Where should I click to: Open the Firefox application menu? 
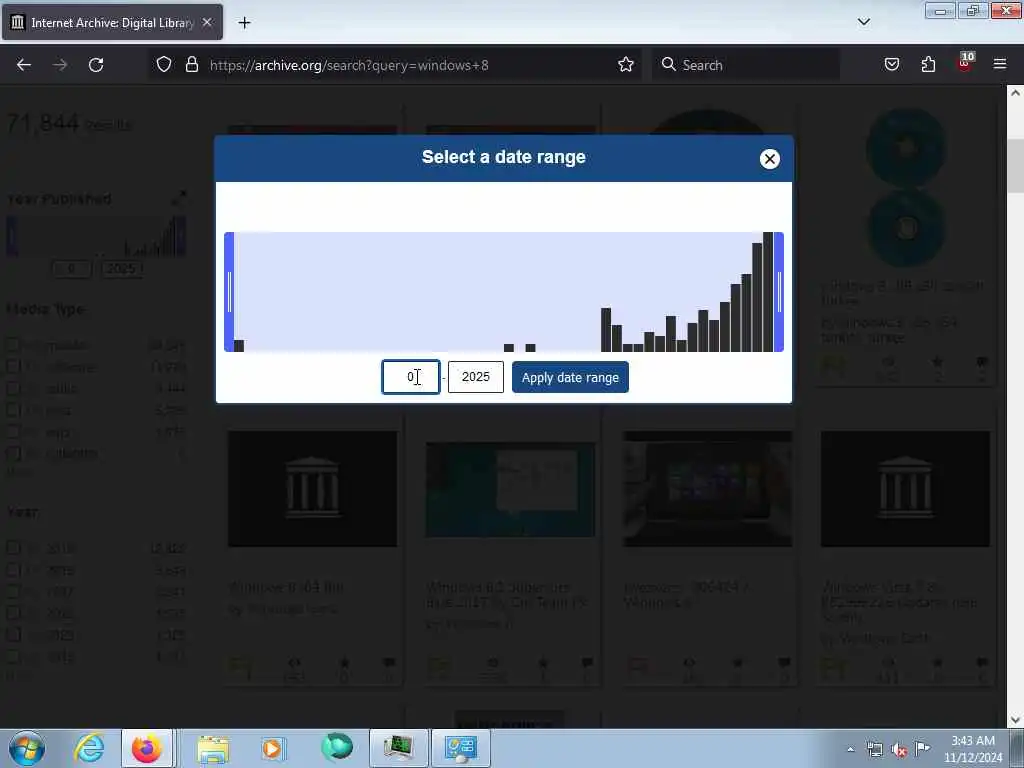[x=1000, y=65]
